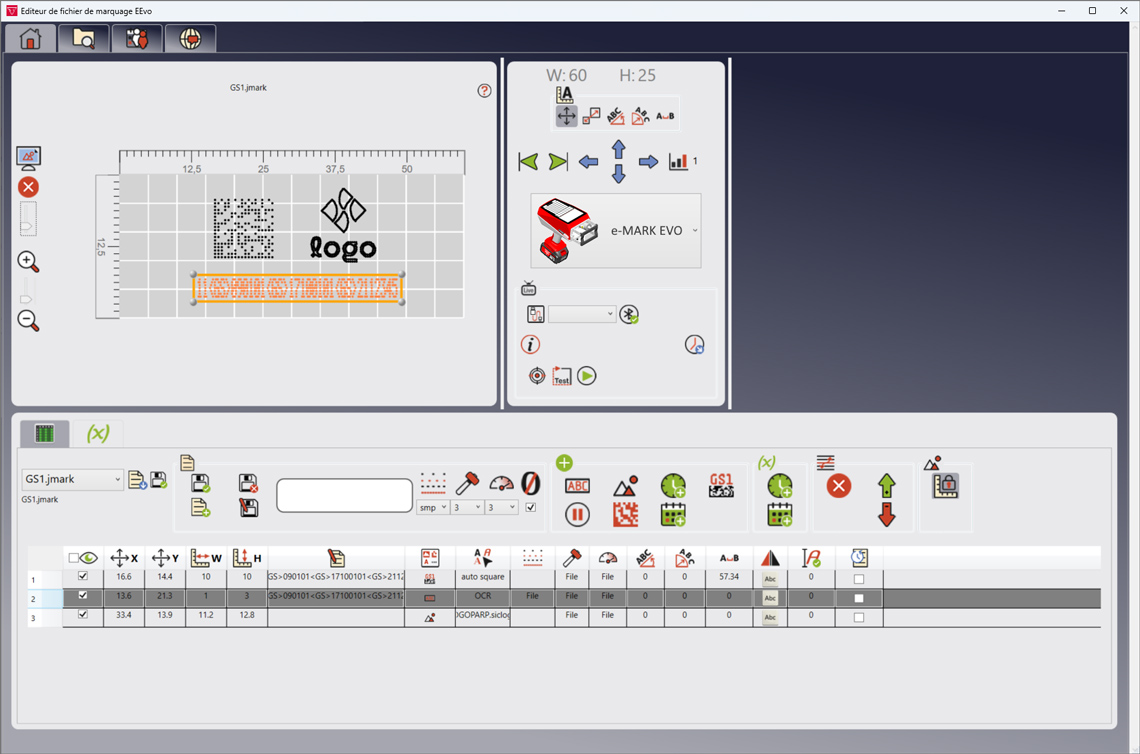Zoom in on the marking preview
This screenshot has height=754, width=1140.
[x=28, y=262]
